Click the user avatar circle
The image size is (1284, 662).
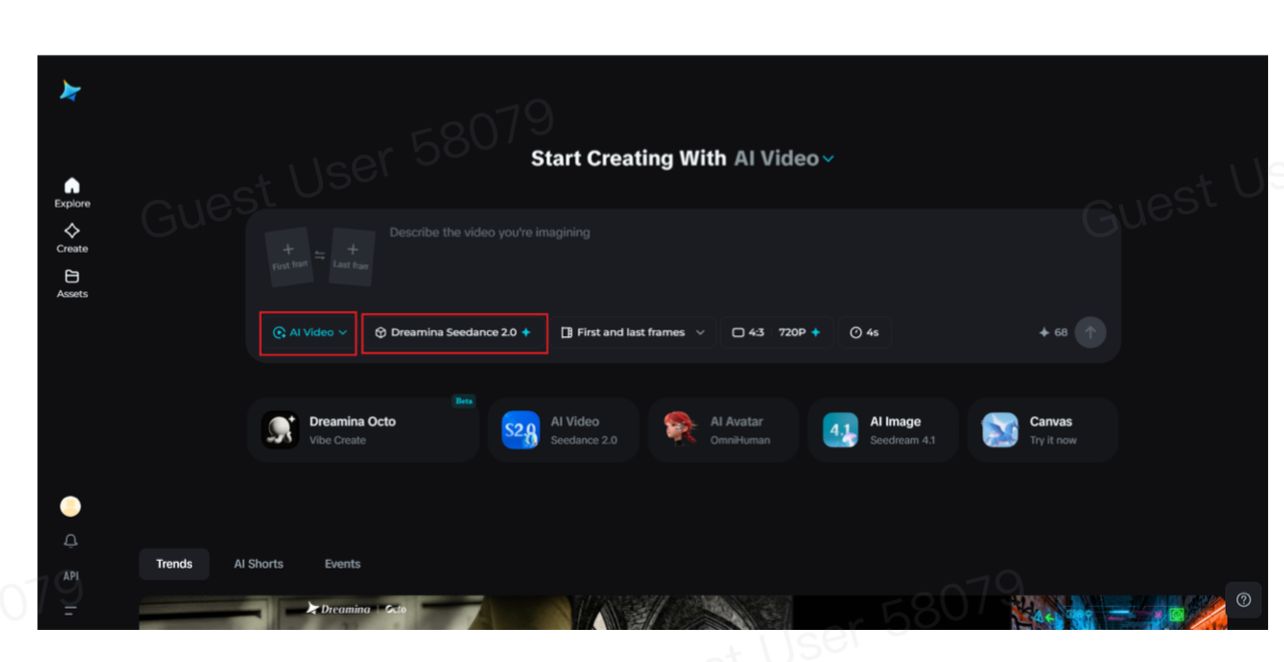pyautogui.click(x=70, y=507)
